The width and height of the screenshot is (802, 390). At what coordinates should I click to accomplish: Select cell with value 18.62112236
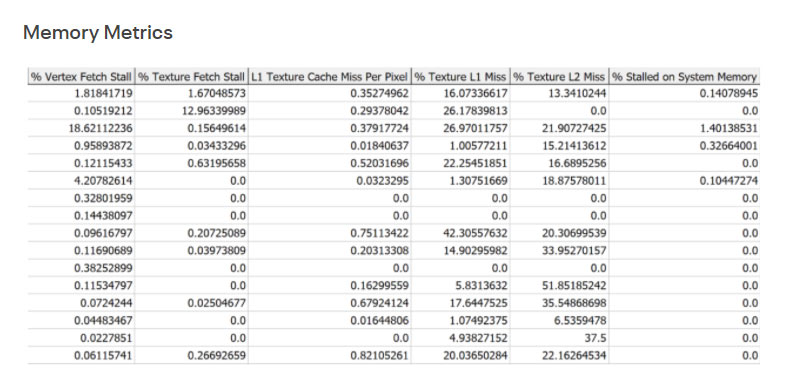pos(81,128)
